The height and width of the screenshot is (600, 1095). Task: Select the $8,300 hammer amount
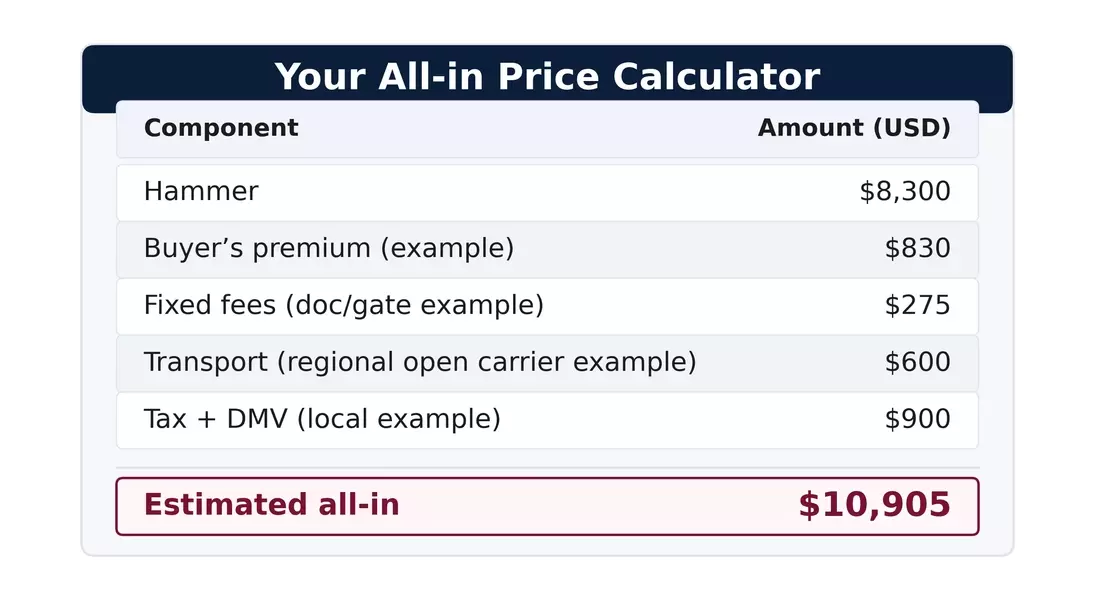(904, 191)
